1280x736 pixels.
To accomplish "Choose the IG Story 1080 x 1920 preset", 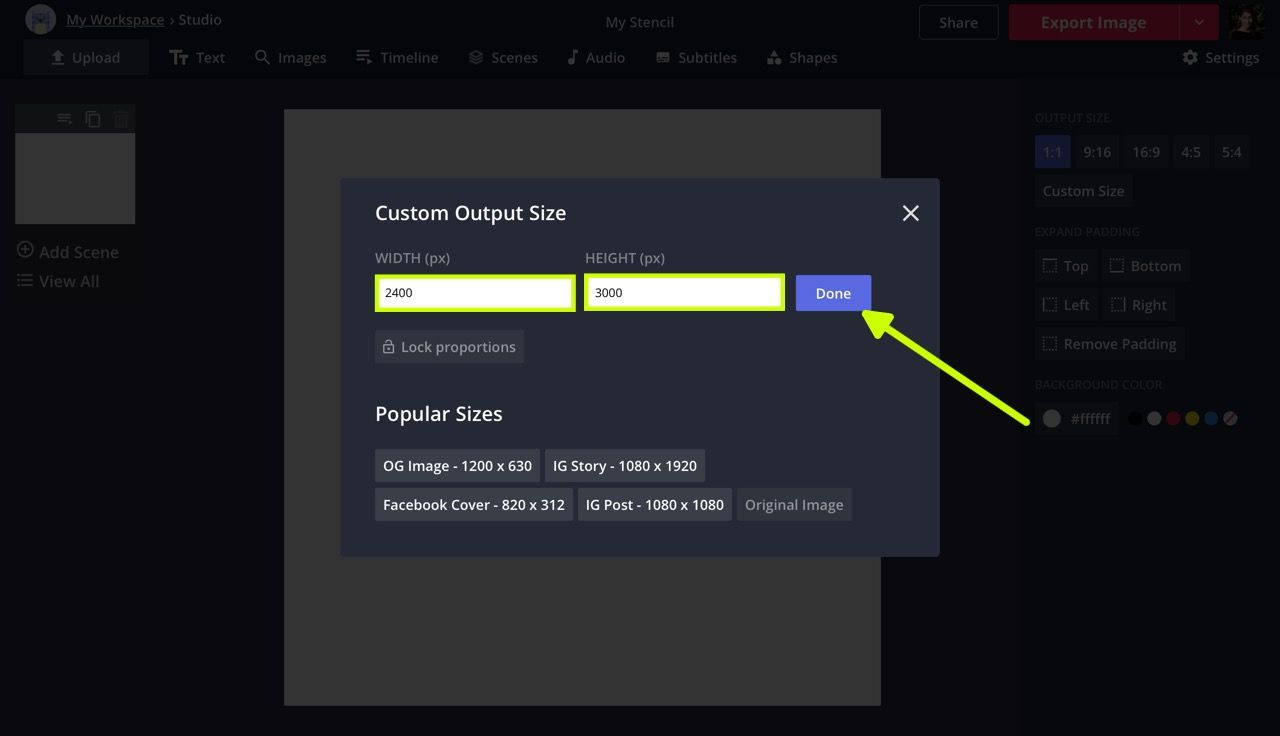I will point(624,466).
